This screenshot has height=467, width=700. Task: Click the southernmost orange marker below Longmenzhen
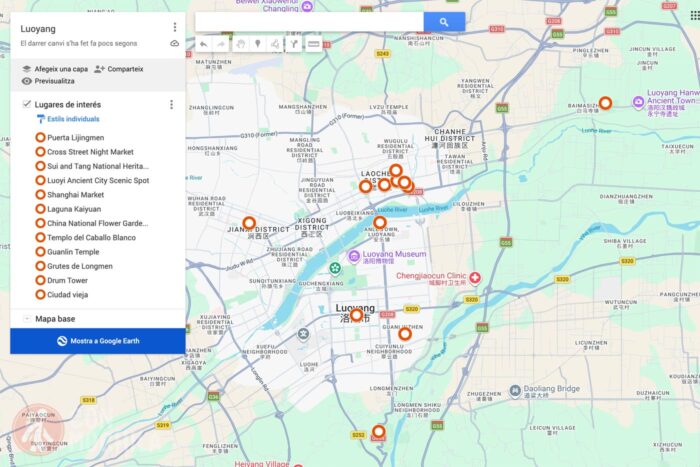coord(379,432)
